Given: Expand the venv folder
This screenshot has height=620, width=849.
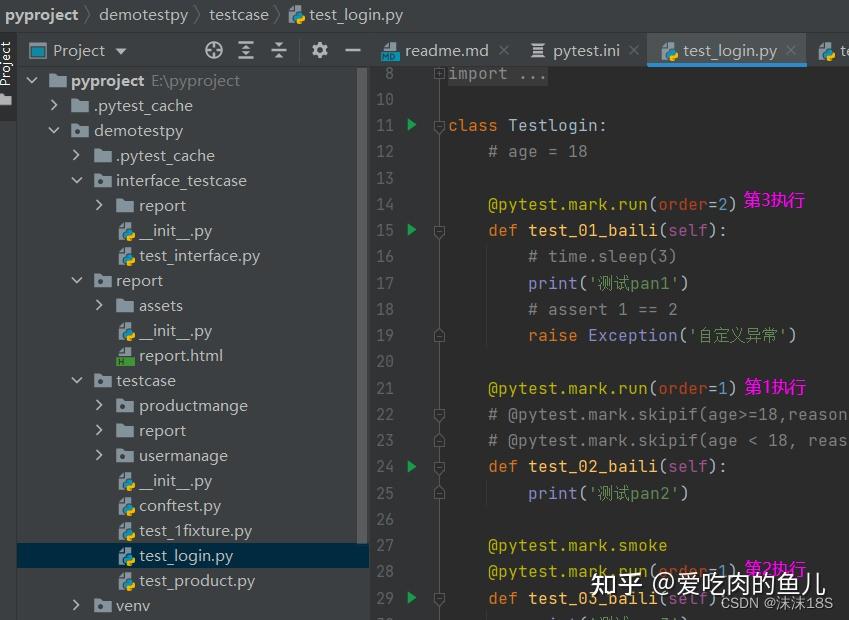Looking at the screenshot, I should pos(75,605).
